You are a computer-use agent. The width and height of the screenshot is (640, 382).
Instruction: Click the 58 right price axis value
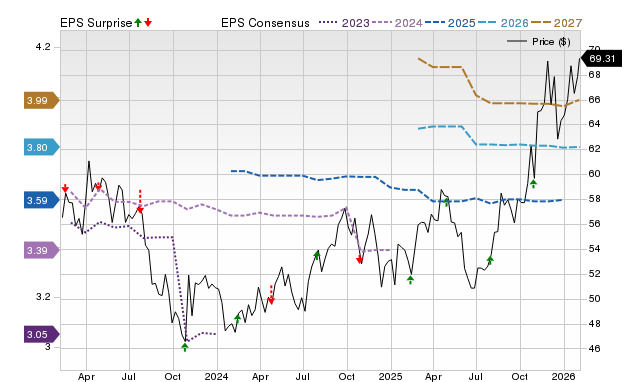coord(594,199)
